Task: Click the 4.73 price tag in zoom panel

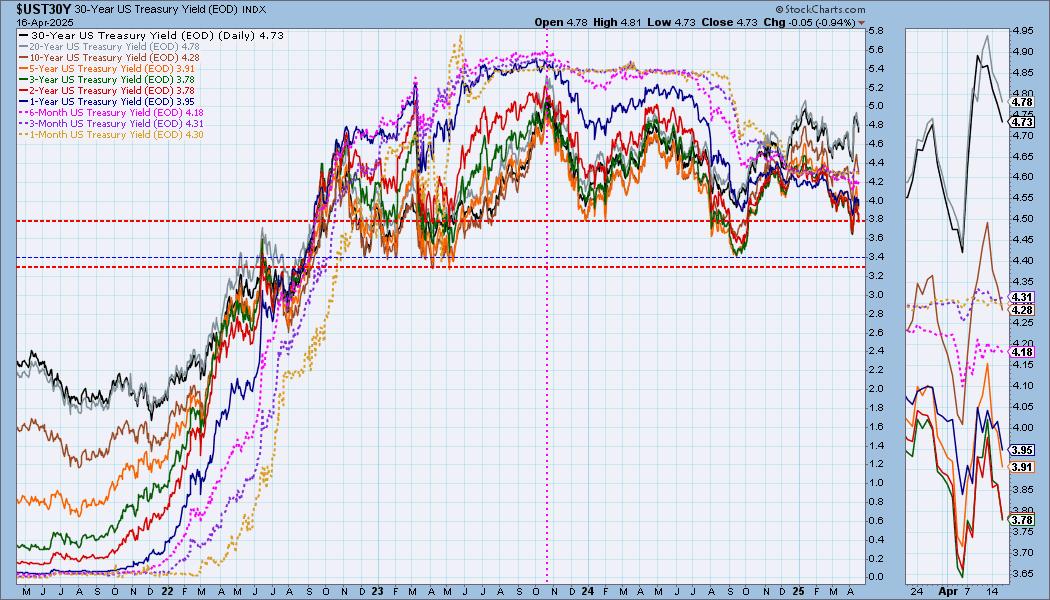Action: click(1022, 122)
